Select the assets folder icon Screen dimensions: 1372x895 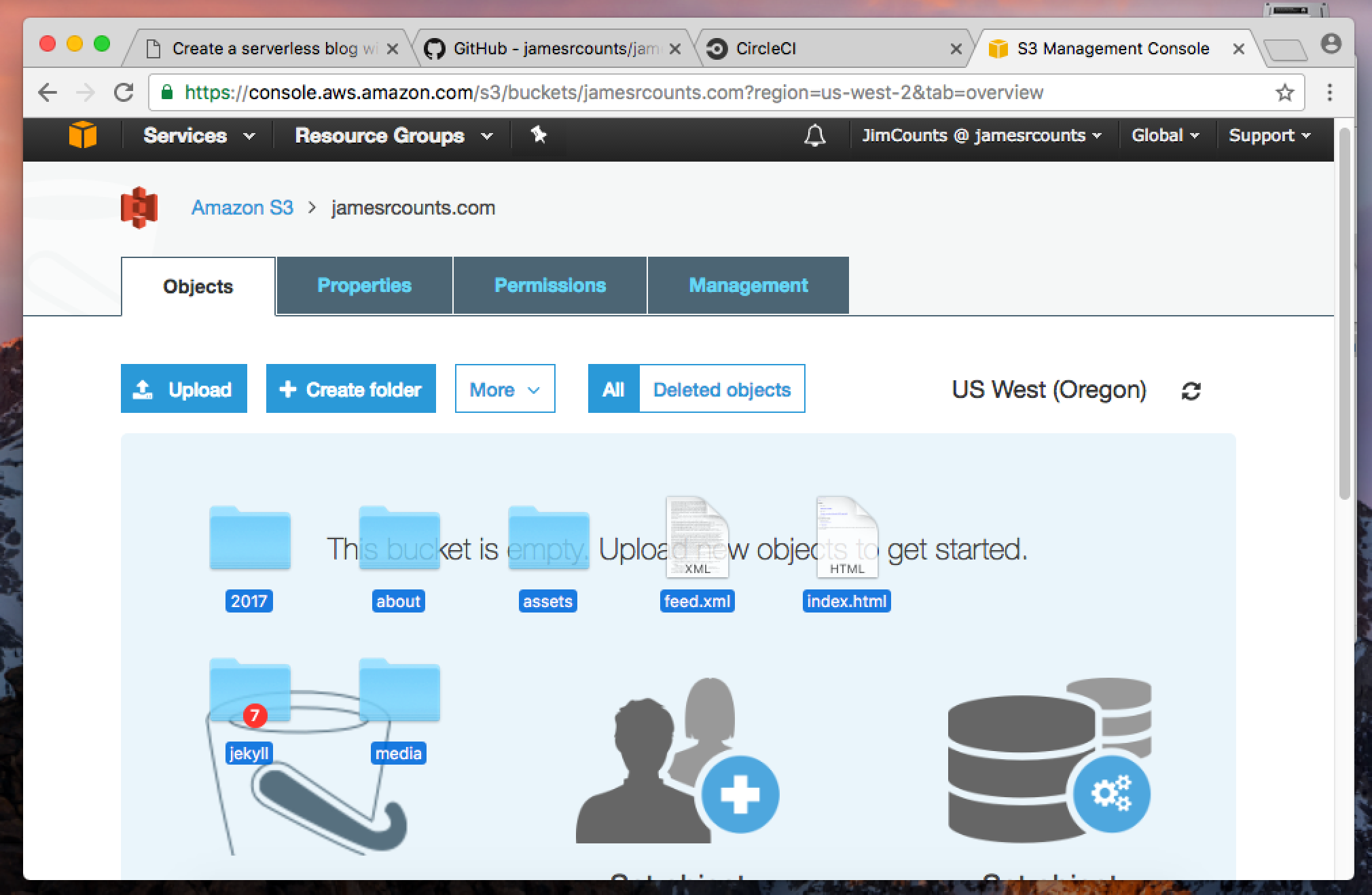click(549, 538)
